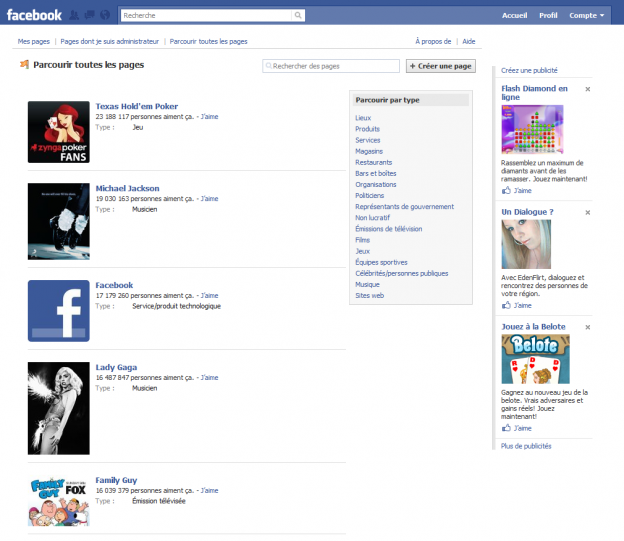This screenshot has height=541, width=624.
Task: Click J'aime next to Michael Jackson
Action: 209,198
